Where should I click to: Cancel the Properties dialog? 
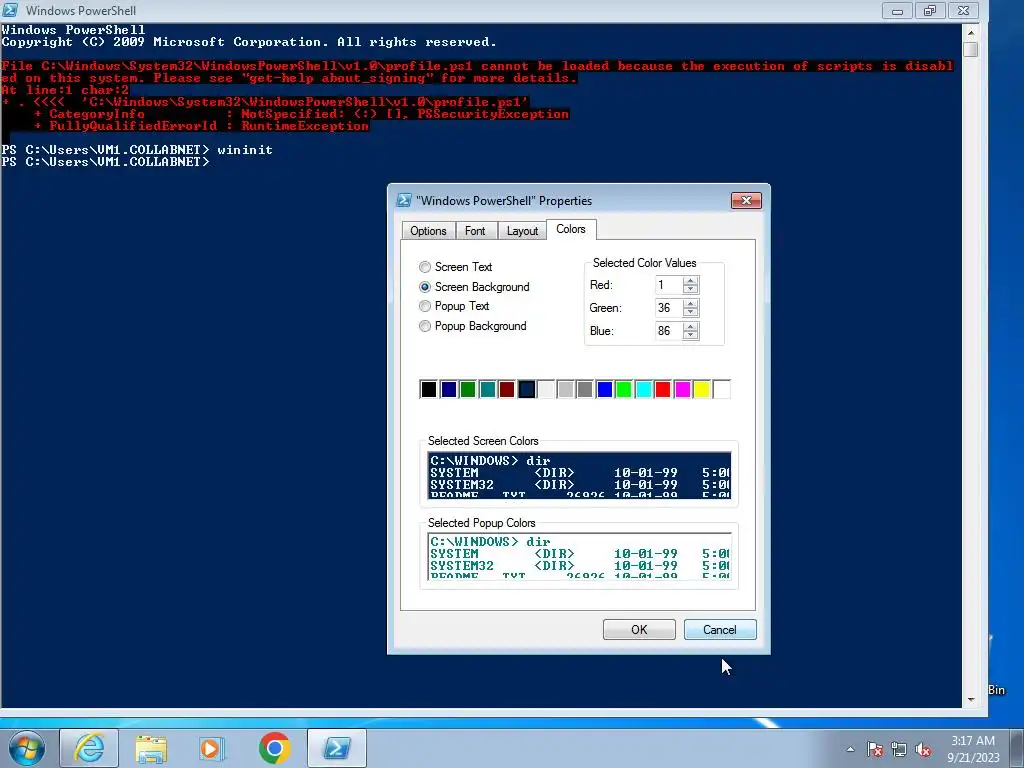[720, 630]
